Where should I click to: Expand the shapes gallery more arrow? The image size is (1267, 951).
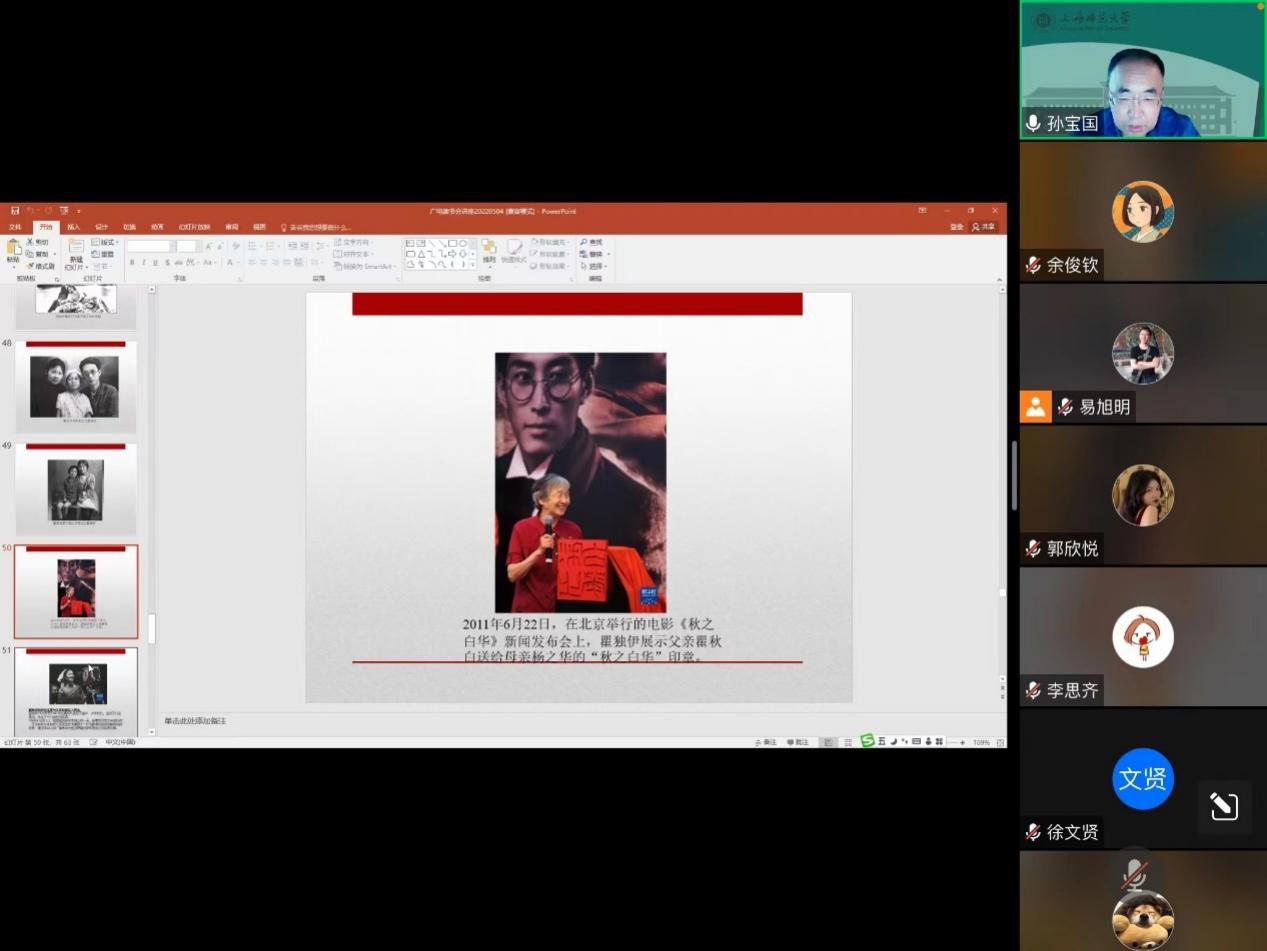472,265
